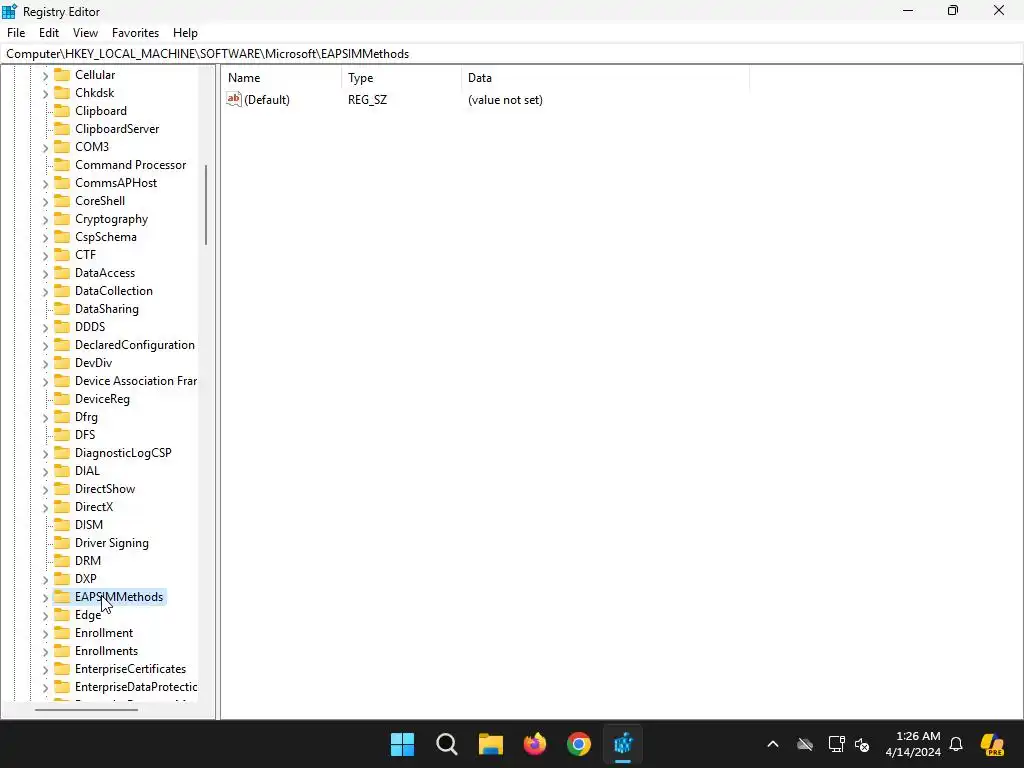Select the ClipboardServer folder icon
The image size is (1024, 768).
[x=62, y=129]
